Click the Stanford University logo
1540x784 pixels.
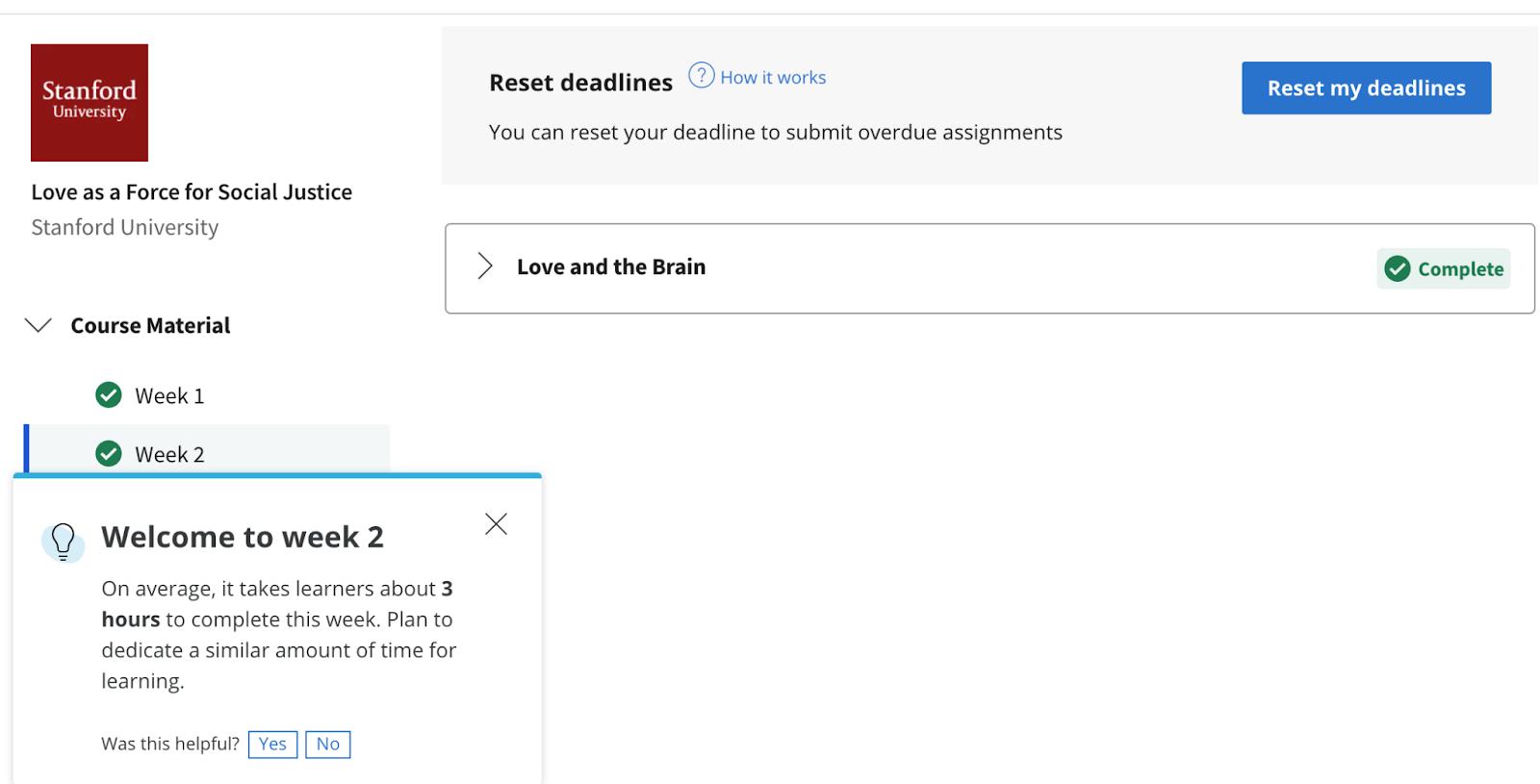click(90, 103)
